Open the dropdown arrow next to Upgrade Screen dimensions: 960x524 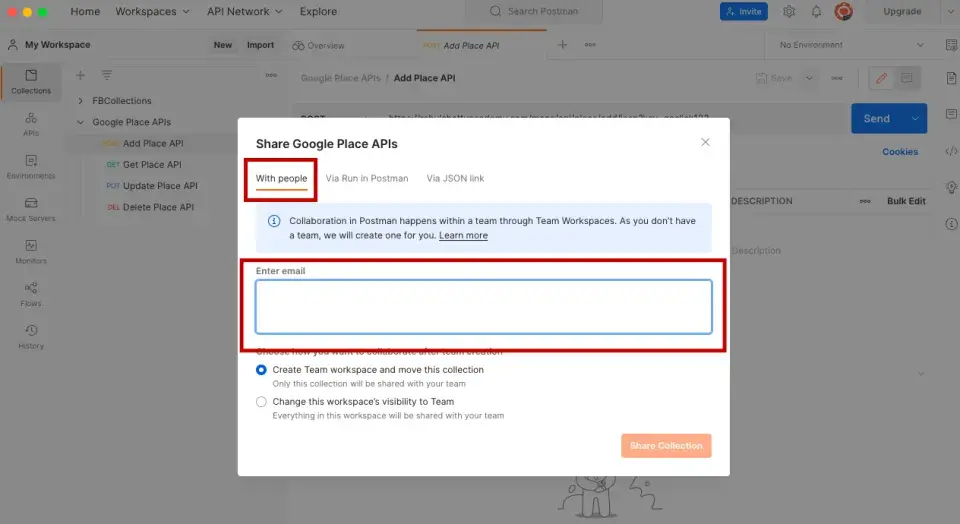tap(950, 12)
